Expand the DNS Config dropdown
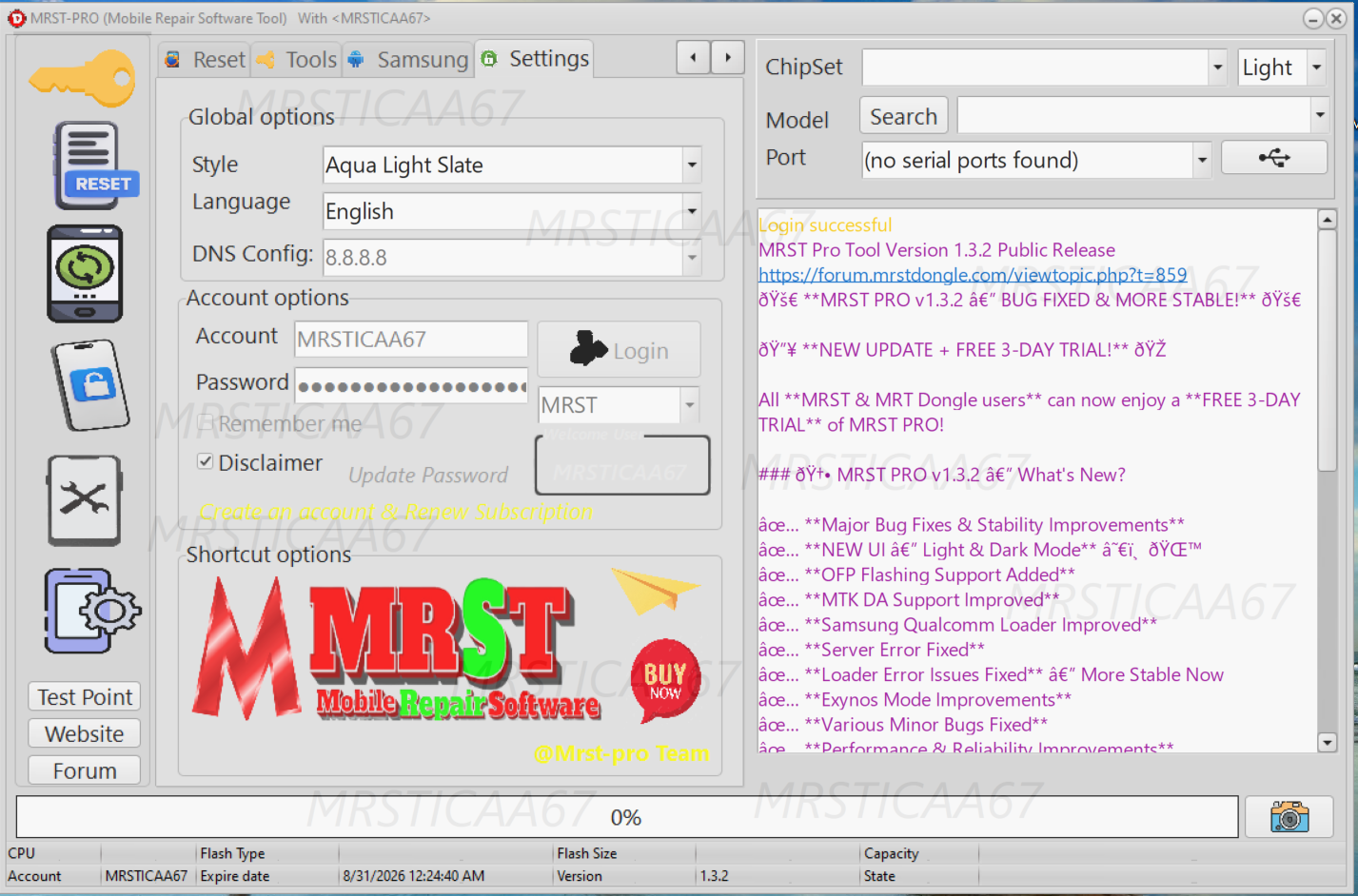Viewport: 1358px width, 896px height. pyautogui.click(x=692, y=258)
